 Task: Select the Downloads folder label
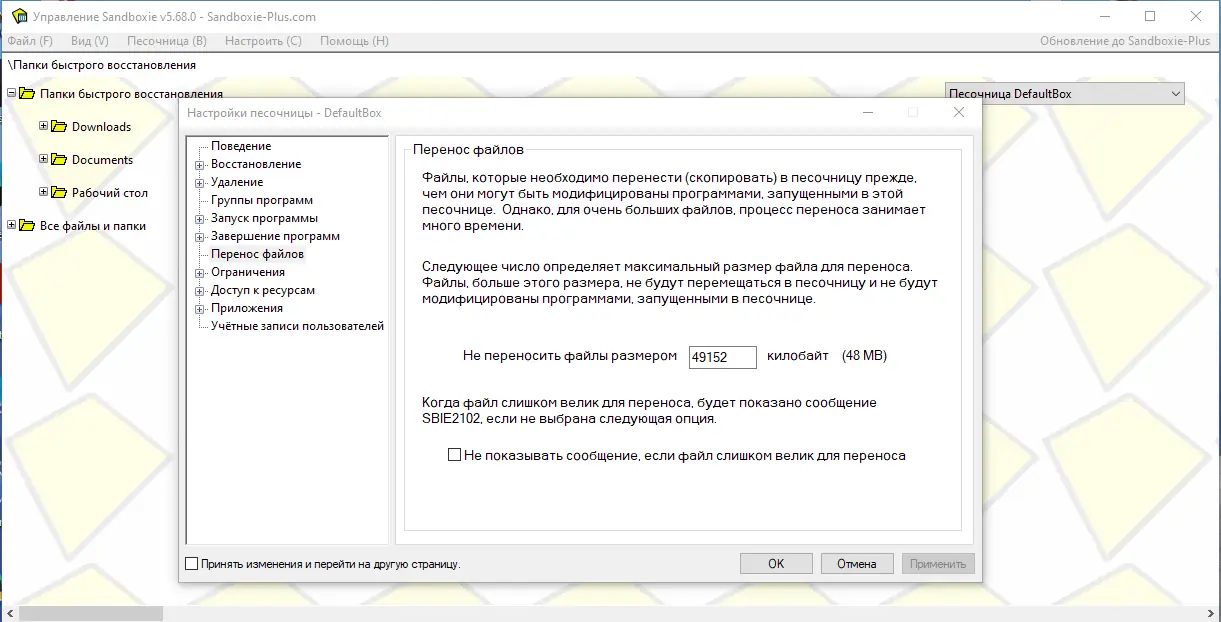[x=102, y=127]
